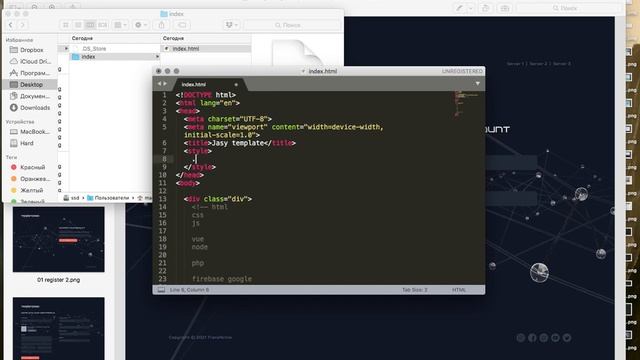Viewport: 640px width, 360px height.
Task: Open the Dropbox toolbar dropdown in Finder
Action: (231, 25)
